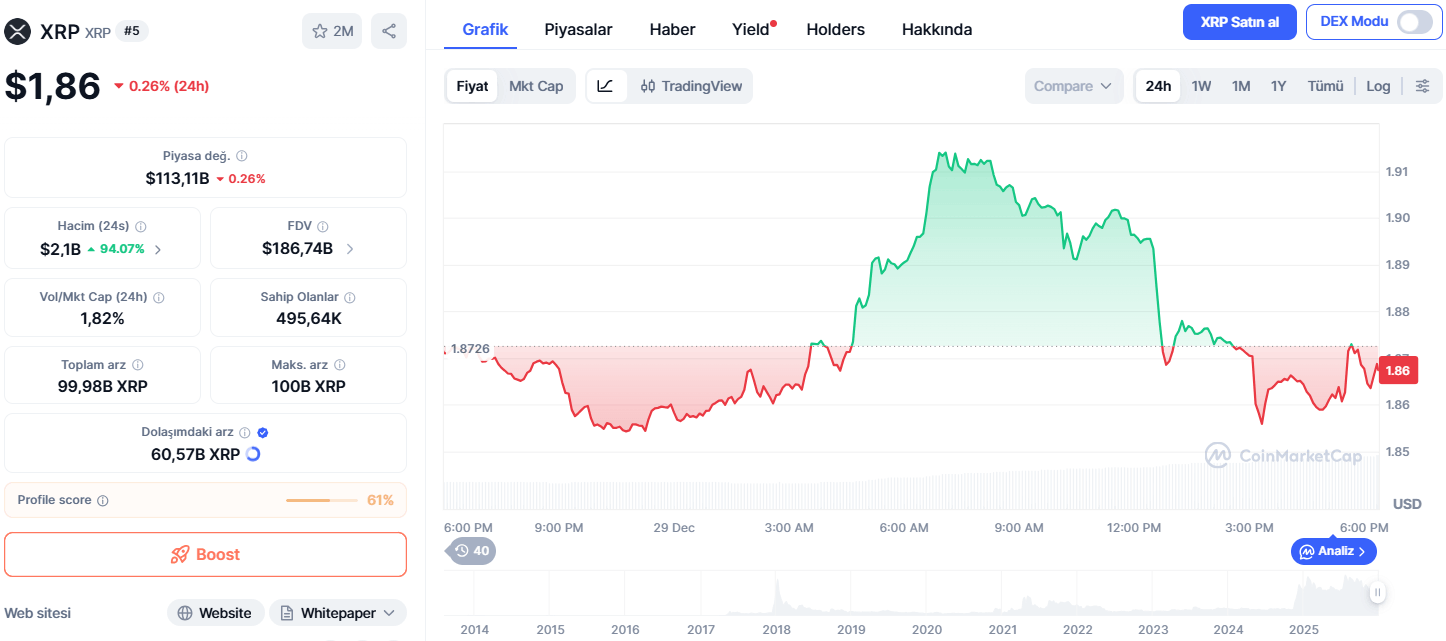This screenshot has width=1446, height=641.
Task: Switch to the TradingView candlestick chart
Action: [x=691, y=86]
